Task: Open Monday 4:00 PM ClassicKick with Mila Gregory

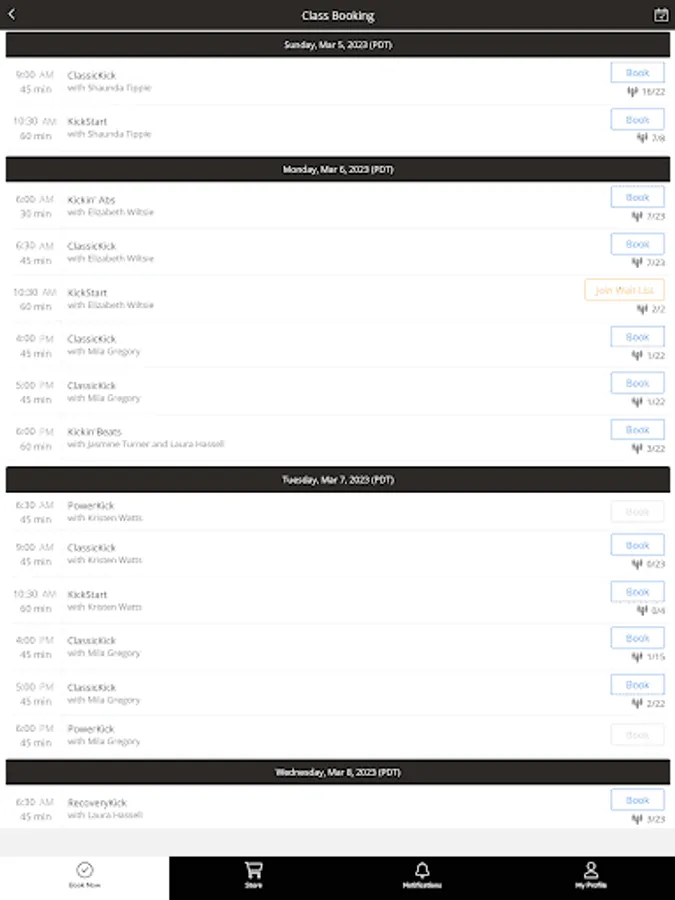Action: 338,345
